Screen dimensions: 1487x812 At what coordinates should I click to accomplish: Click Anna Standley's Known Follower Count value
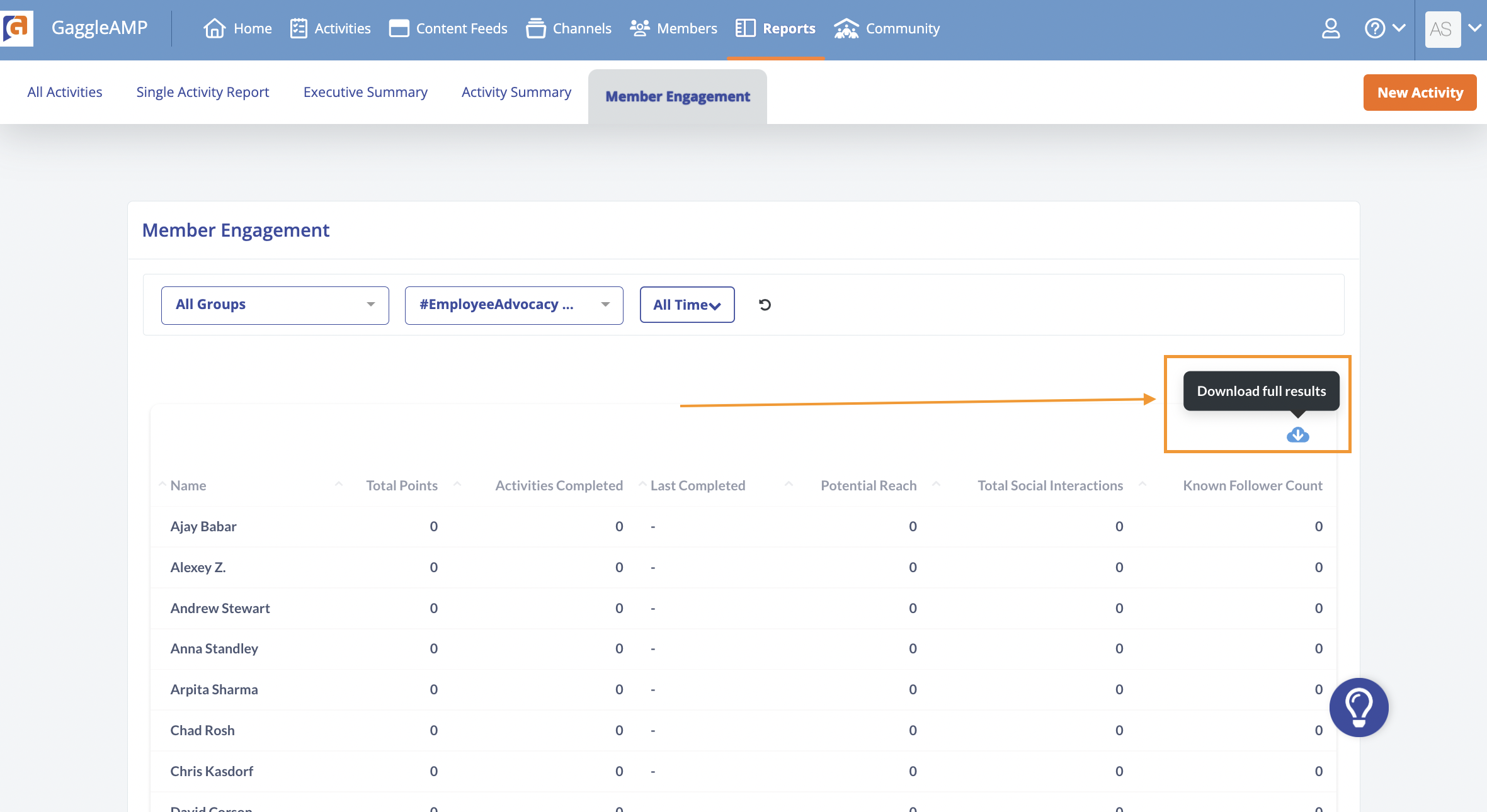[1318, 648]
